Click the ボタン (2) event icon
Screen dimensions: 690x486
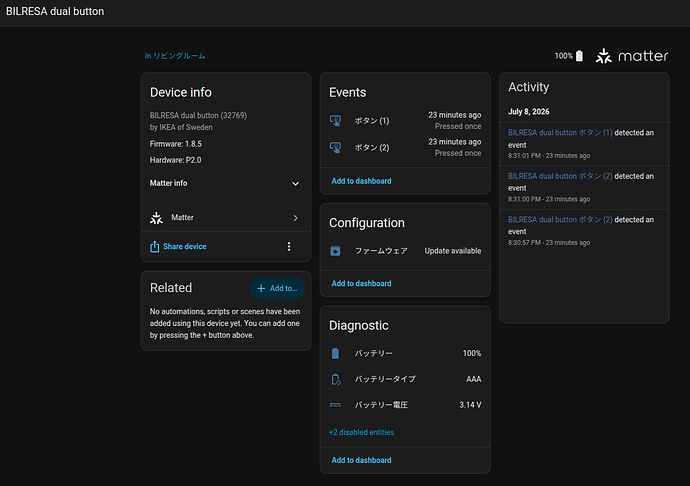coord(335,147)
